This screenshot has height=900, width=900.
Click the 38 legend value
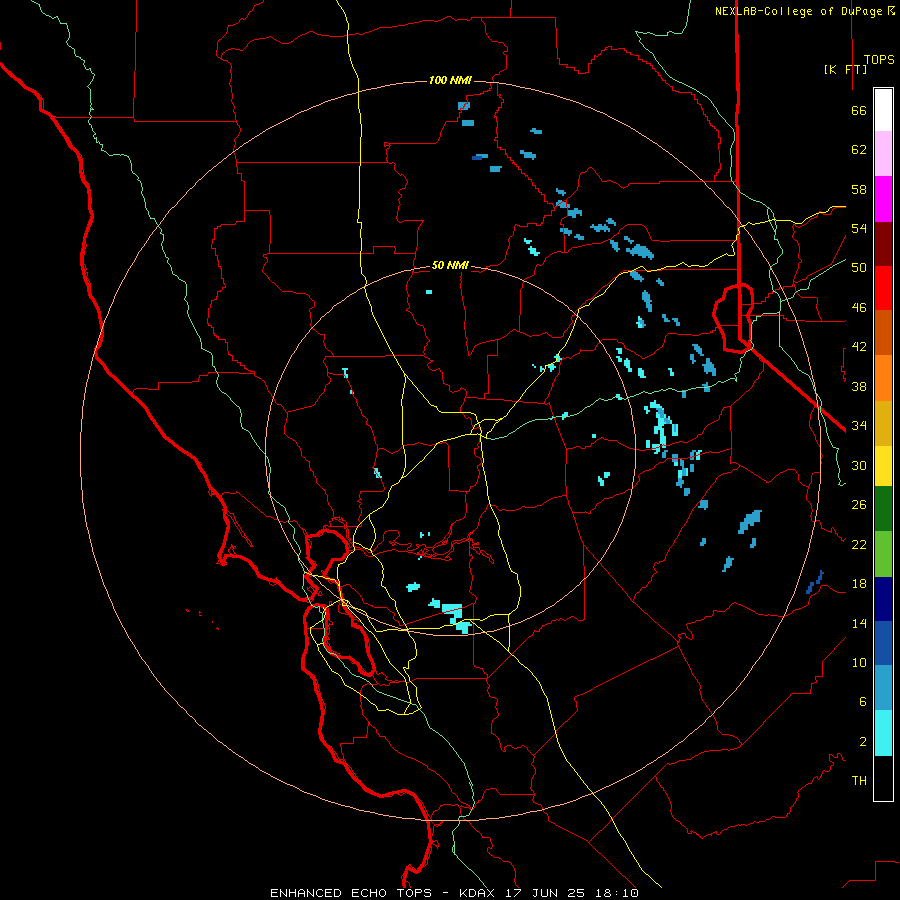click(x=859, y=386)
